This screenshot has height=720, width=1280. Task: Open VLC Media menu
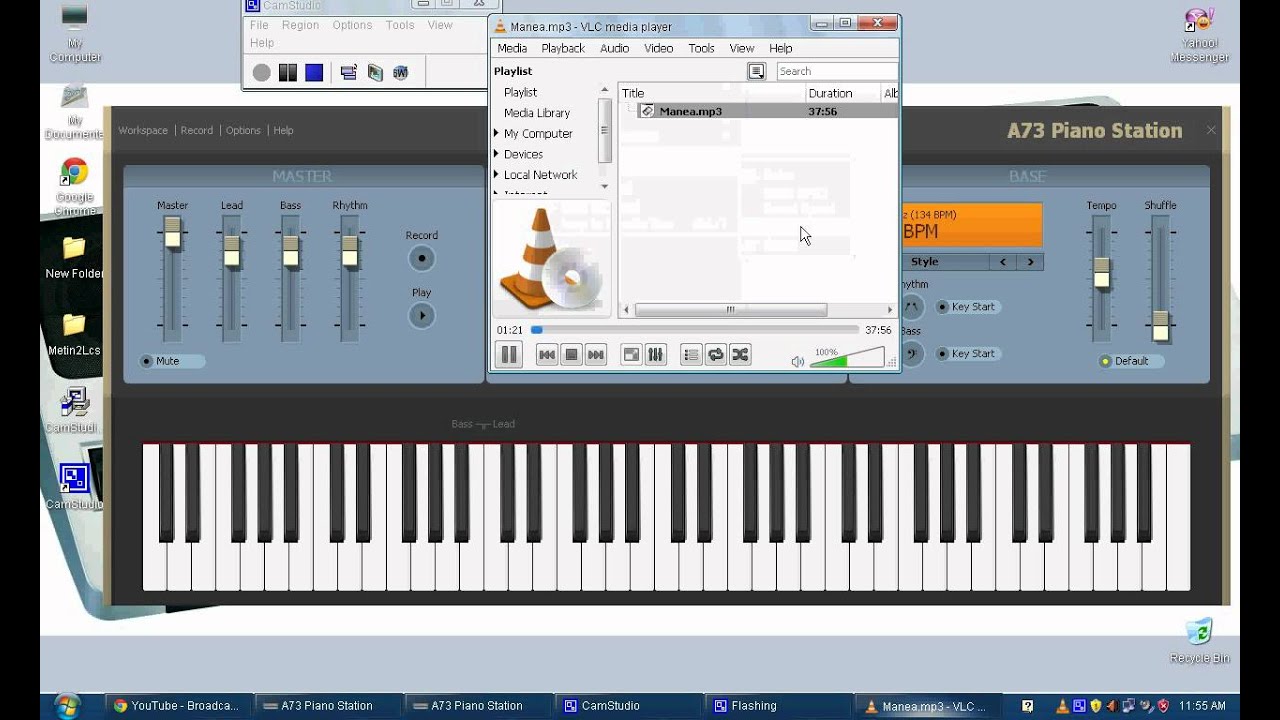pyautogui.click(x=512, y=48)
